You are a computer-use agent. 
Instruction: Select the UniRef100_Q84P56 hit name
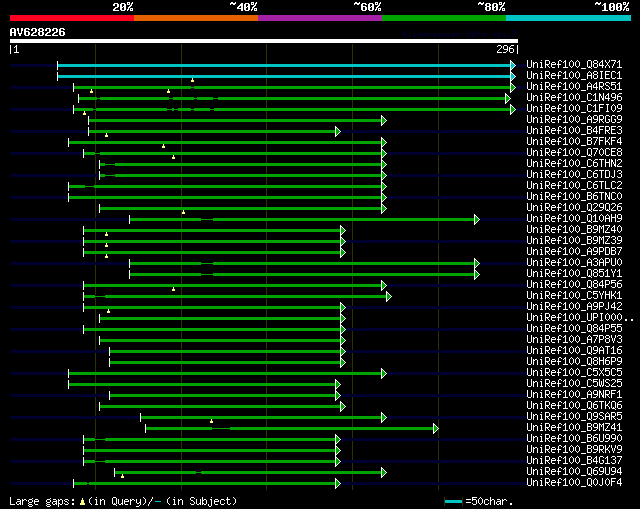(574, 285)
